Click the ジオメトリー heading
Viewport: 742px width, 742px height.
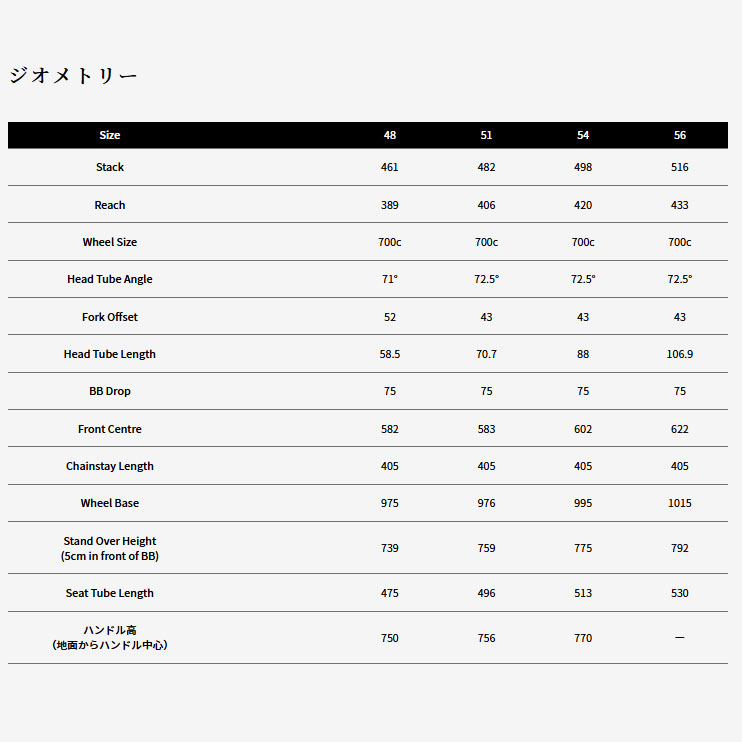[73, 76]
